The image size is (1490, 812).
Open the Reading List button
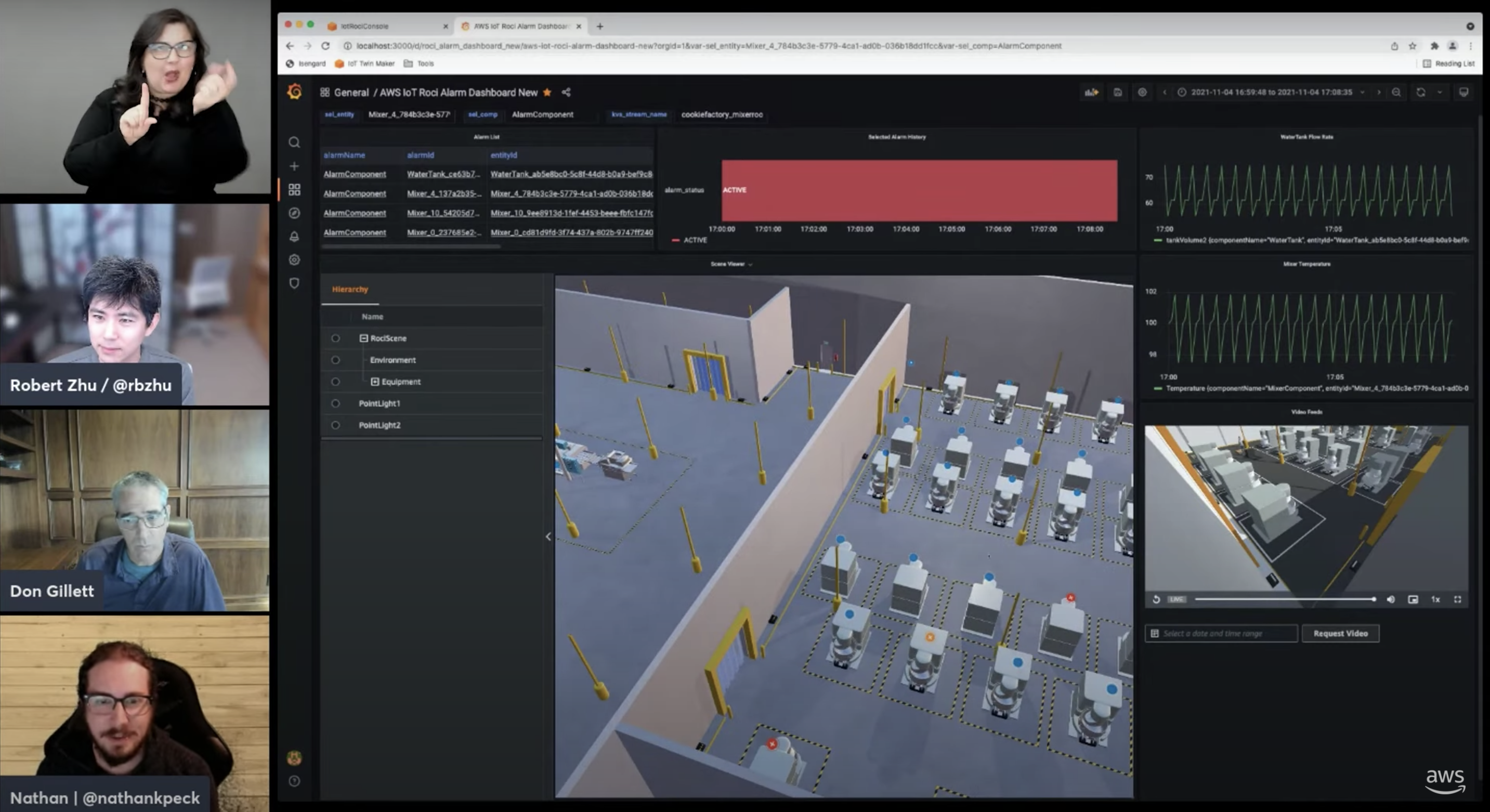pyautogui.click(x=1449, y=63)
